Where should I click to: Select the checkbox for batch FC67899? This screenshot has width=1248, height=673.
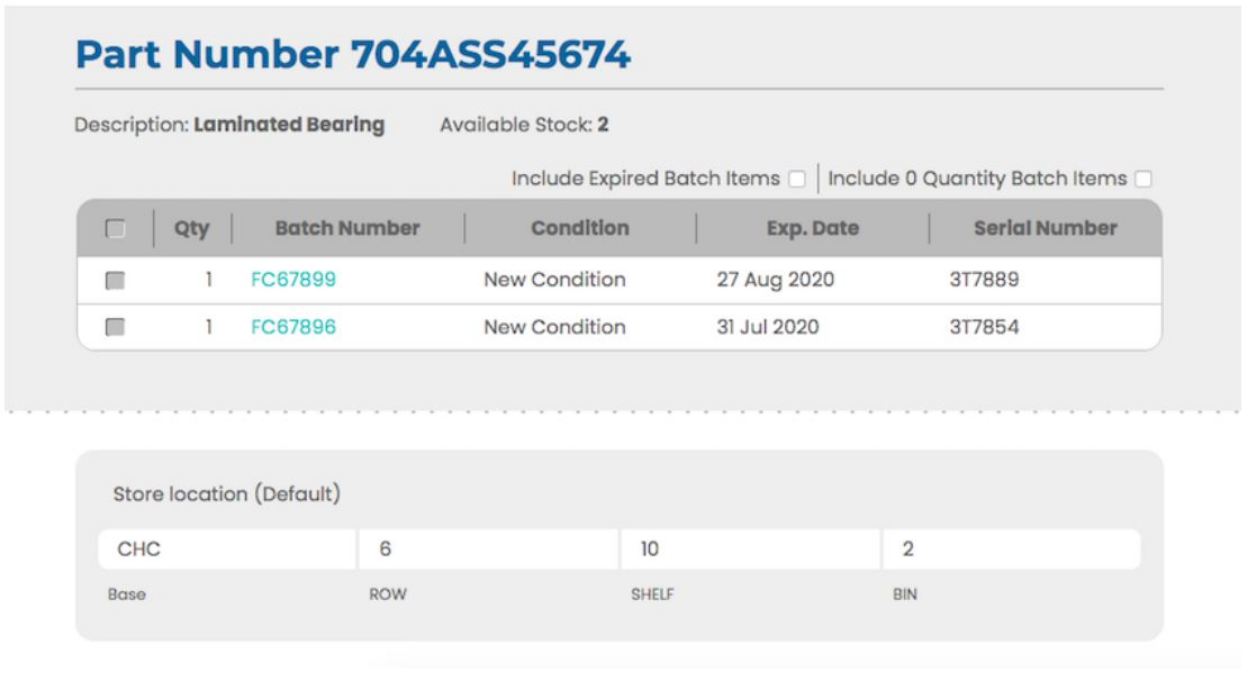point(115,281)
